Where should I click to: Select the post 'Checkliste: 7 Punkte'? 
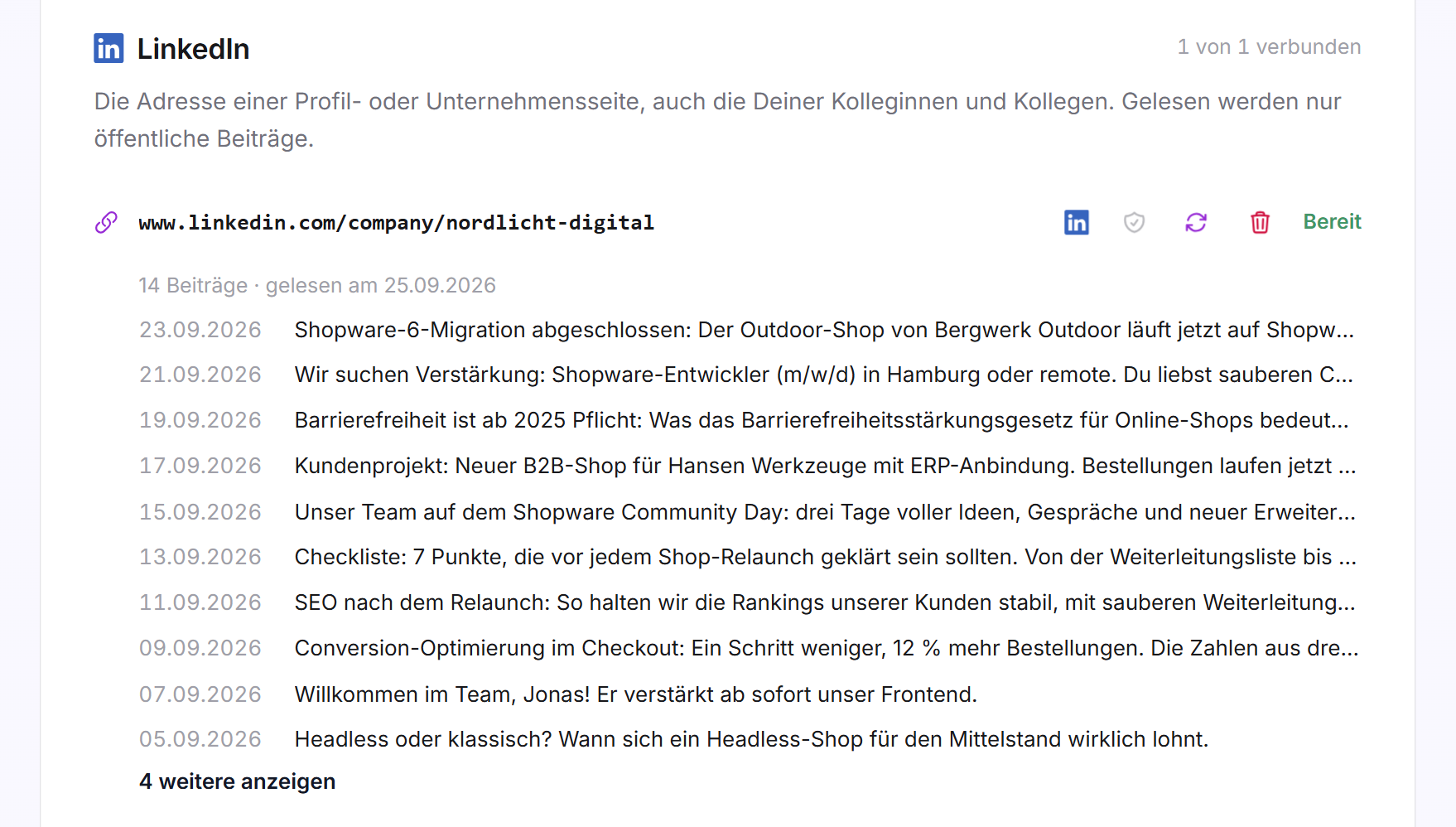click(x=825, y=557)
